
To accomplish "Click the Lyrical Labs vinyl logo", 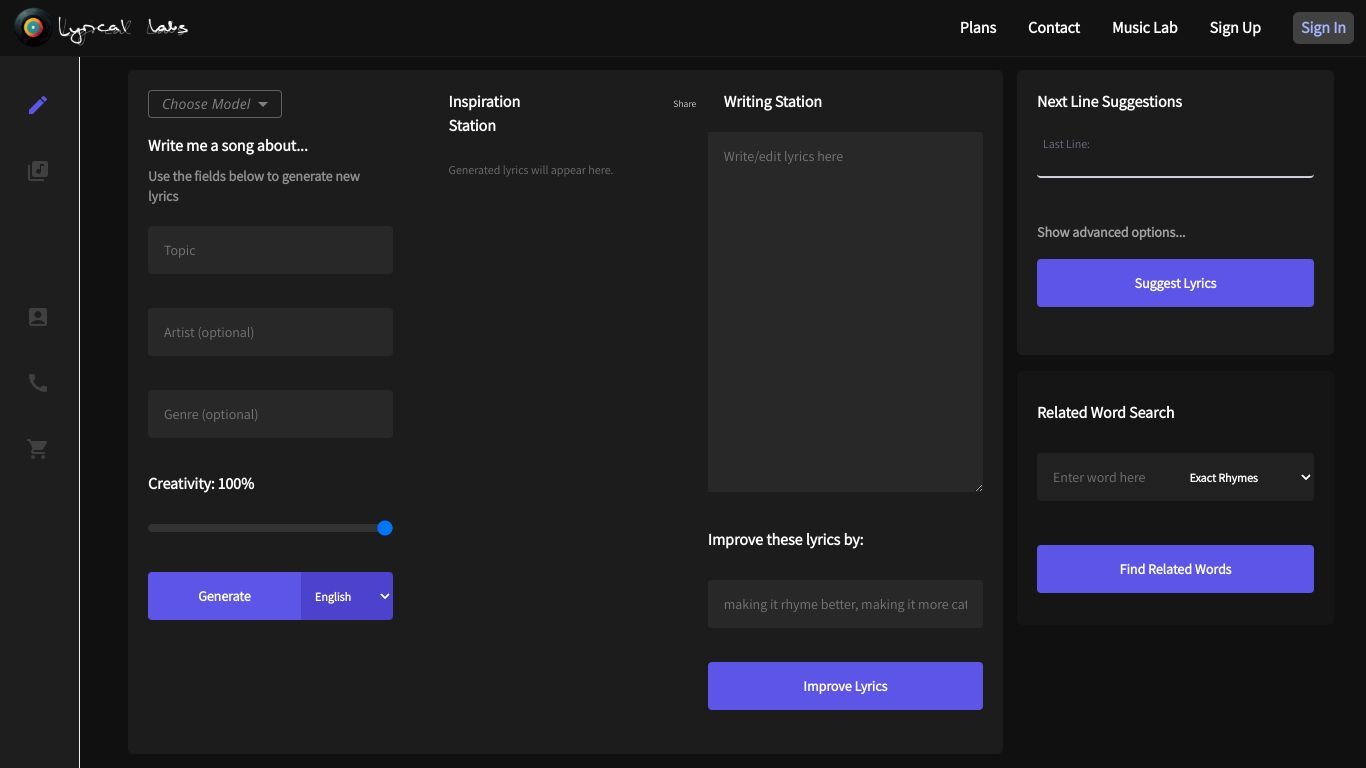I will coord(33,27).
